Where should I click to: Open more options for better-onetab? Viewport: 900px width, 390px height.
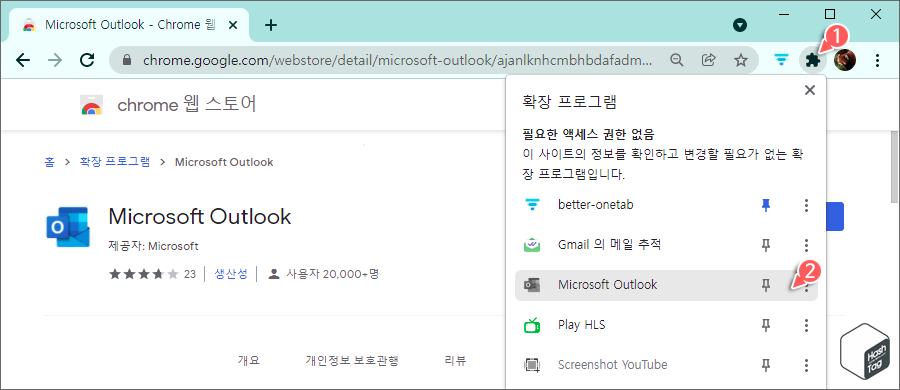[806, 205]
